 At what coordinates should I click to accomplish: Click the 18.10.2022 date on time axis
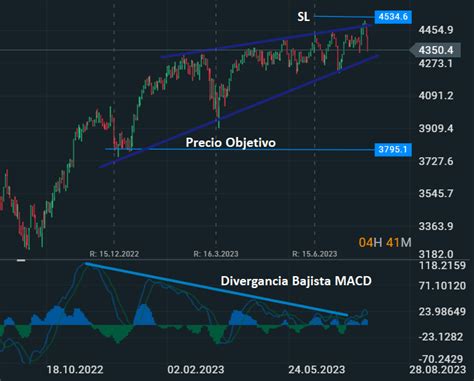75,370
